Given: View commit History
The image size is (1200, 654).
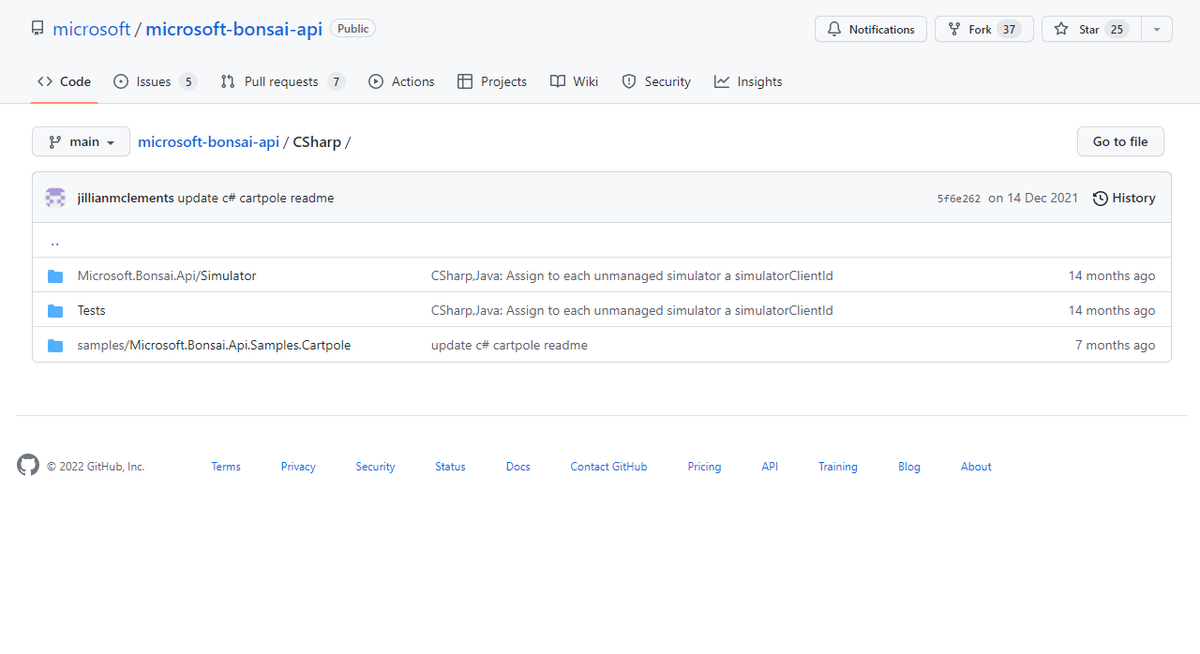Looking at the screenshot, I should [x=1124, y=198].
